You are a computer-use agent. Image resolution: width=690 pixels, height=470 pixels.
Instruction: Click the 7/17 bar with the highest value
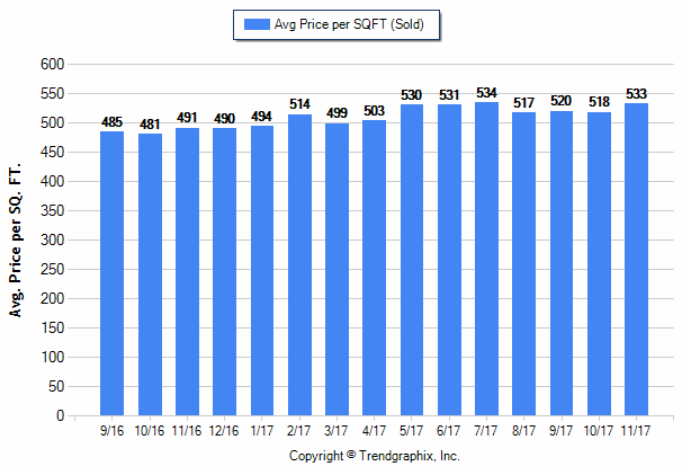coord(486,259)
